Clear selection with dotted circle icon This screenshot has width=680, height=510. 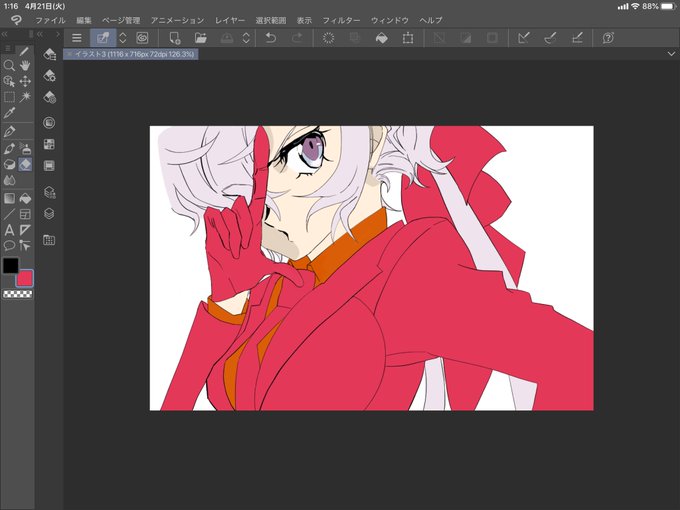point(329,38)
